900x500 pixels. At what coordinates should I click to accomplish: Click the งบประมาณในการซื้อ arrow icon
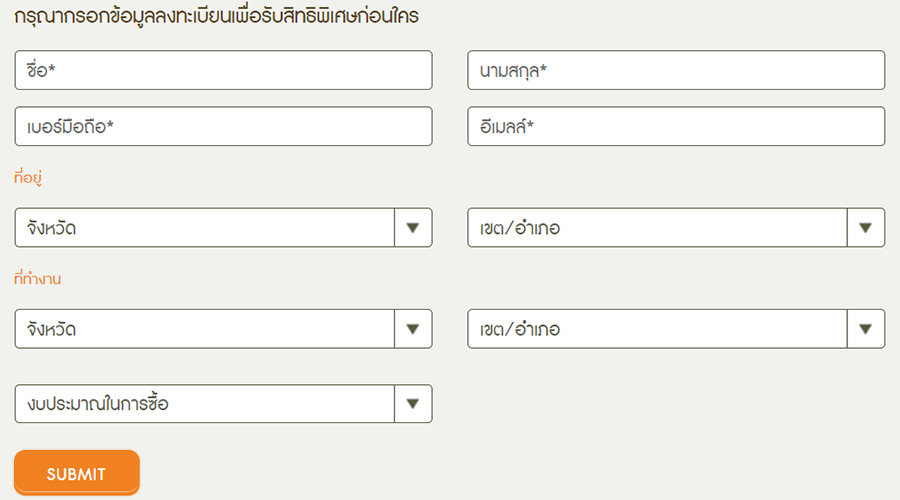[412, 404]
